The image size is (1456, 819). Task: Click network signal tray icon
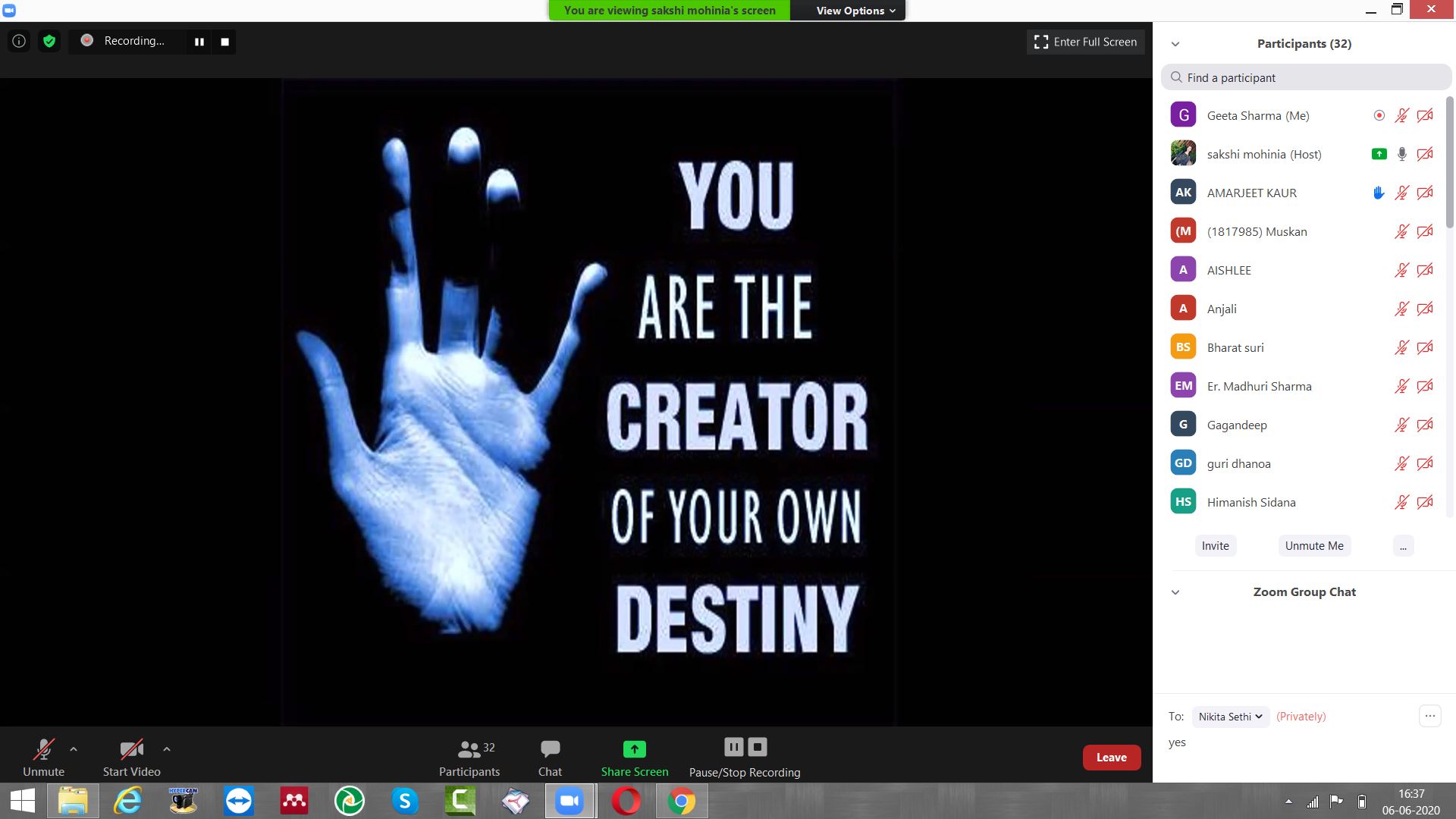pos(1312,802)
